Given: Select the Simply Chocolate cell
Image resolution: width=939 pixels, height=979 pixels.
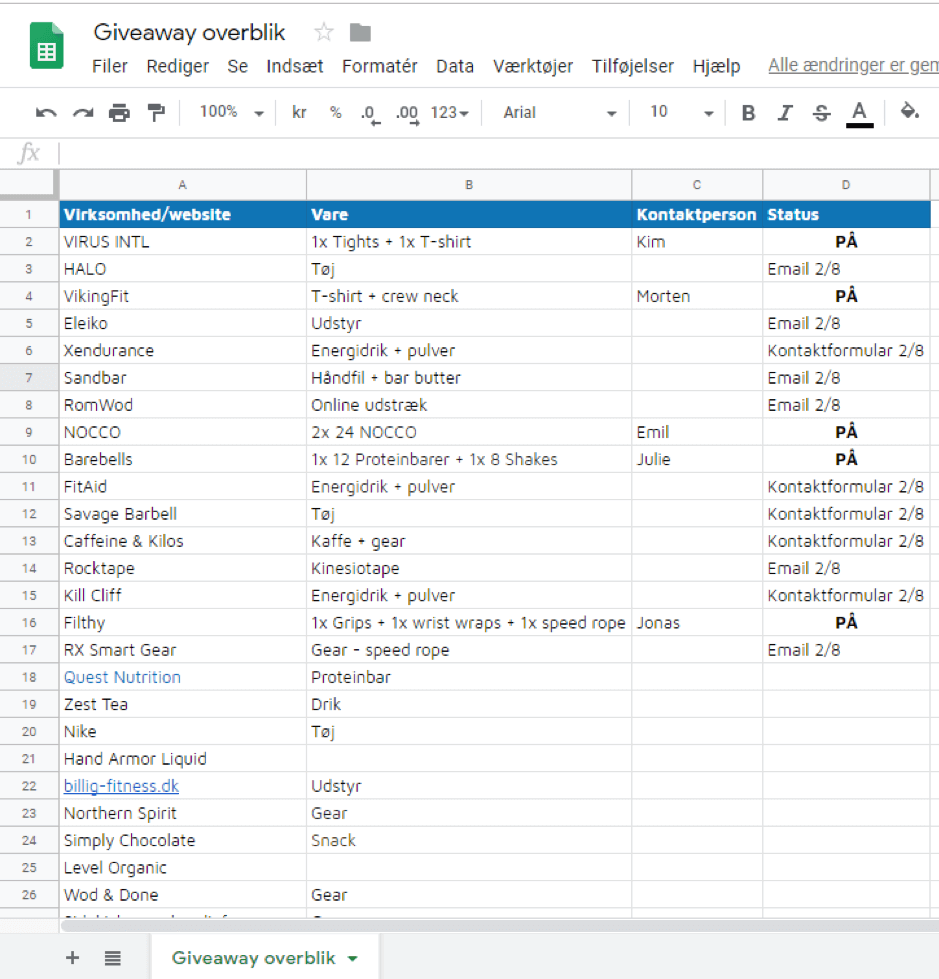Looking at the screenshot, I should (x=182, y=840).
